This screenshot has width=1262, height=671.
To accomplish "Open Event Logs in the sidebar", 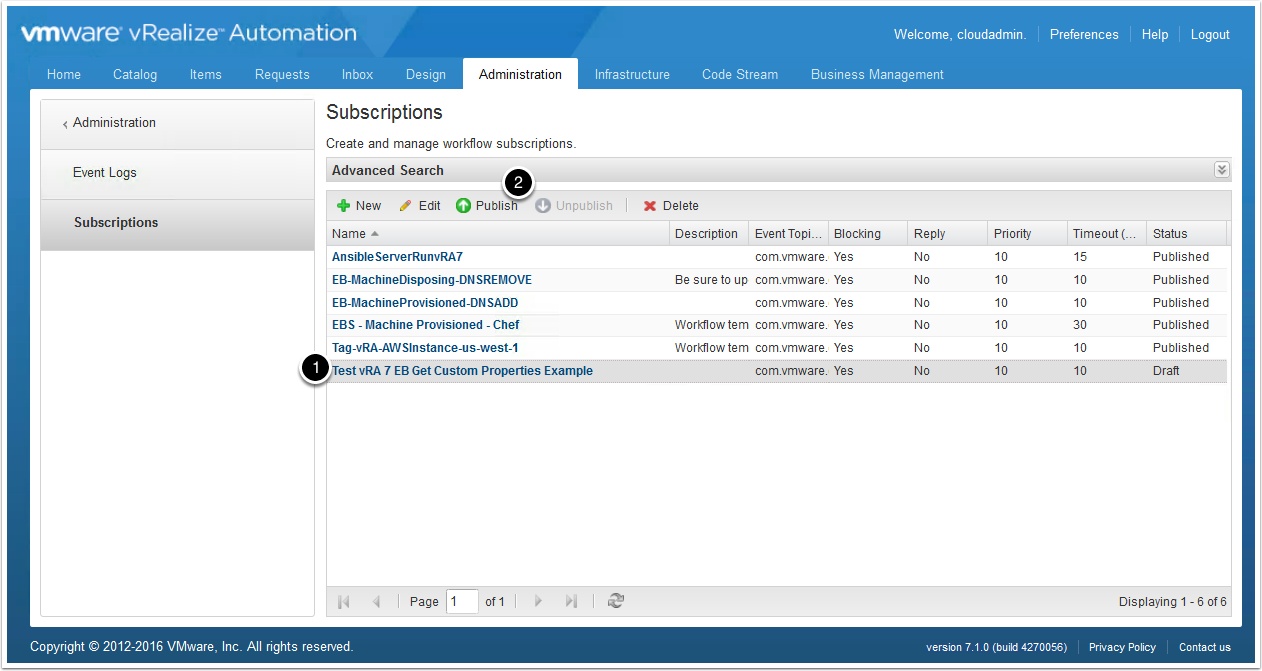I will (x=178, y=173).
